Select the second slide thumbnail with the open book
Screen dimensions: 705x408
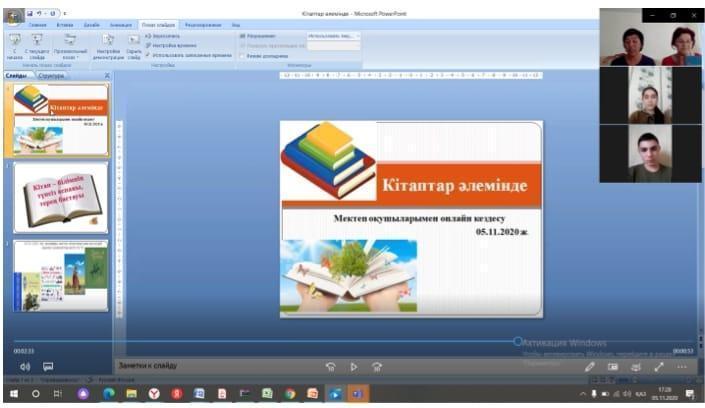[61, 198]
